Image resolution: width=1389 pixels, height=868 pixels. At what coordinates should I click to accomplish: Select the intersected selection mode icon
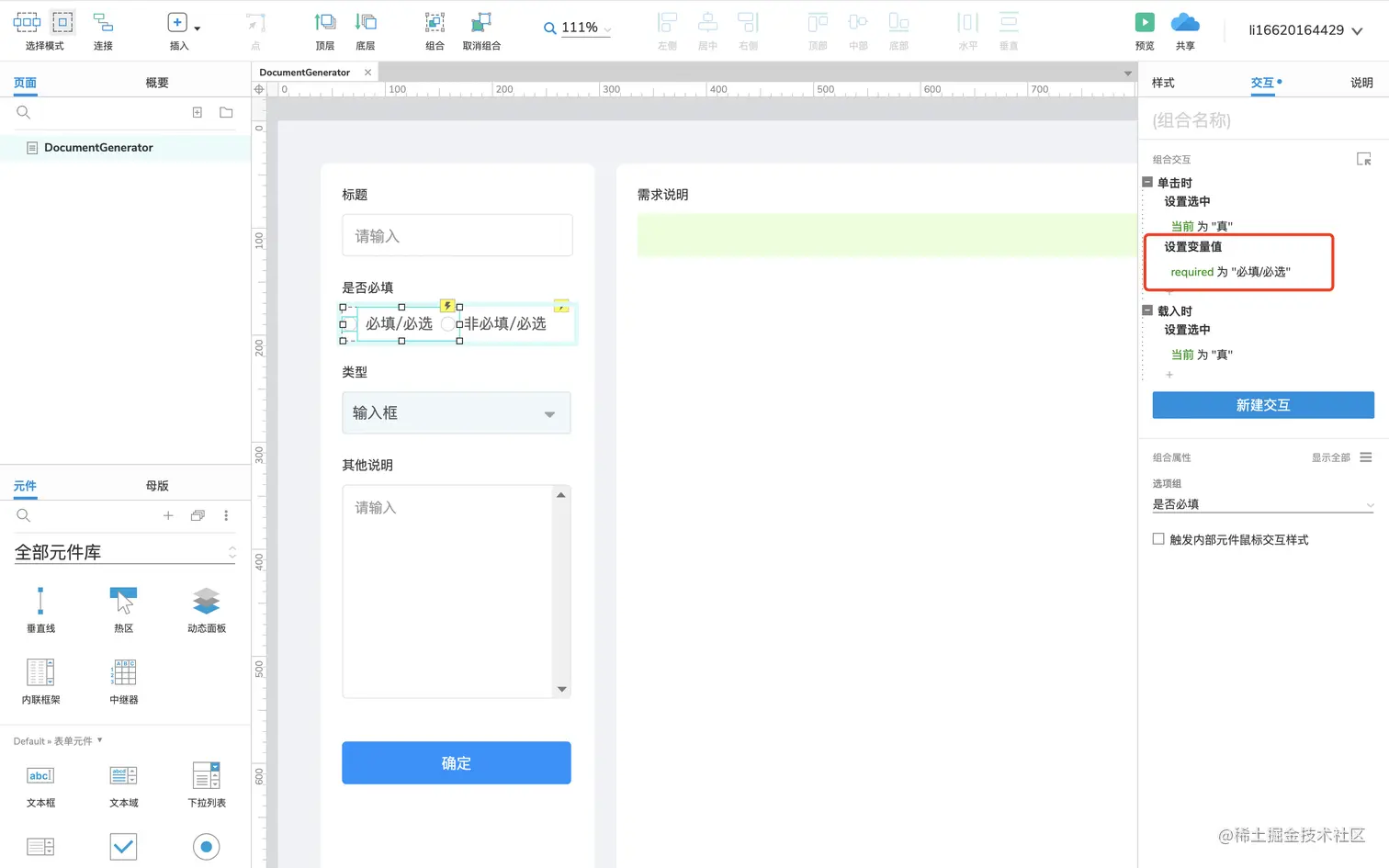point(27,22)
